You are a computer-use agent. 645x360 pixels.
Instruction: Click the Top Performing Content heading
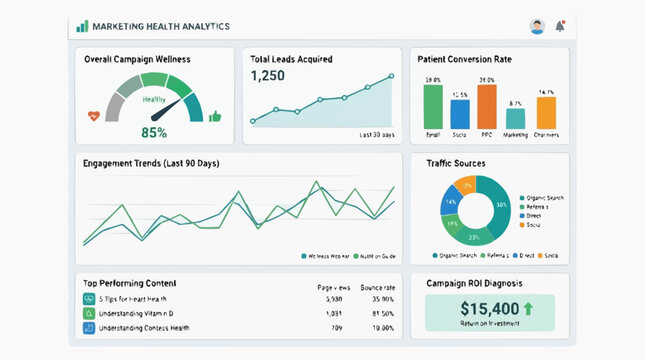tap(130, 283)
